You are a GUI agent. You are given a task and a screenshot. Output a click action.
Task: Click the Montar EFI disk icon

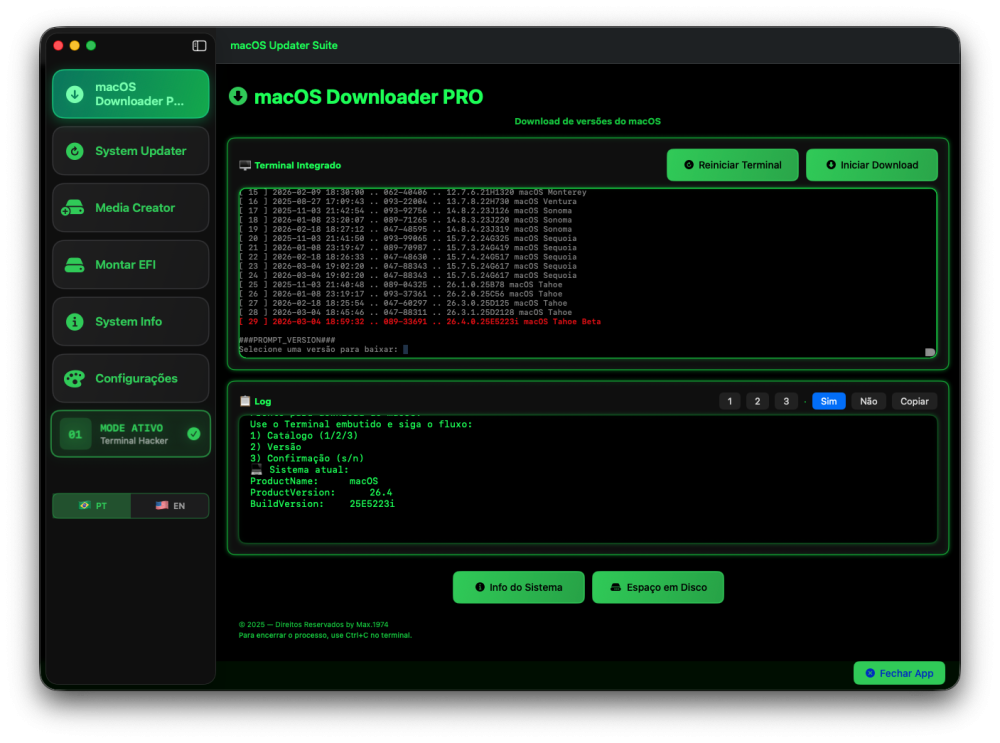[x=75, y=265]
